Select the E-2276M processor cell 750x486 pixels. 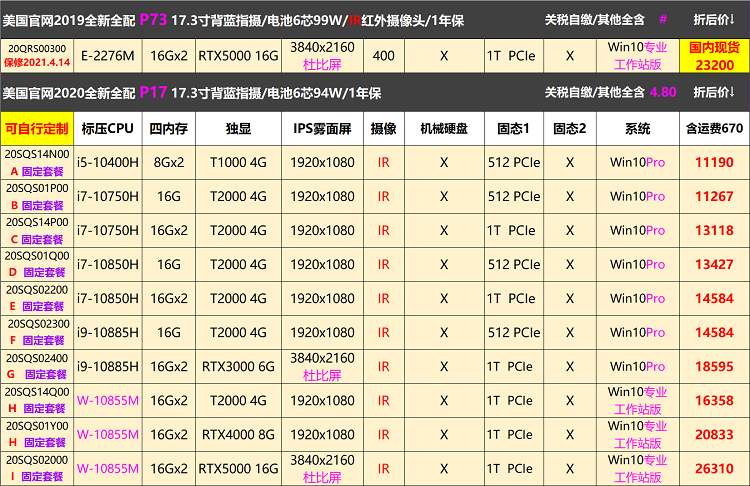pos(108,56)
